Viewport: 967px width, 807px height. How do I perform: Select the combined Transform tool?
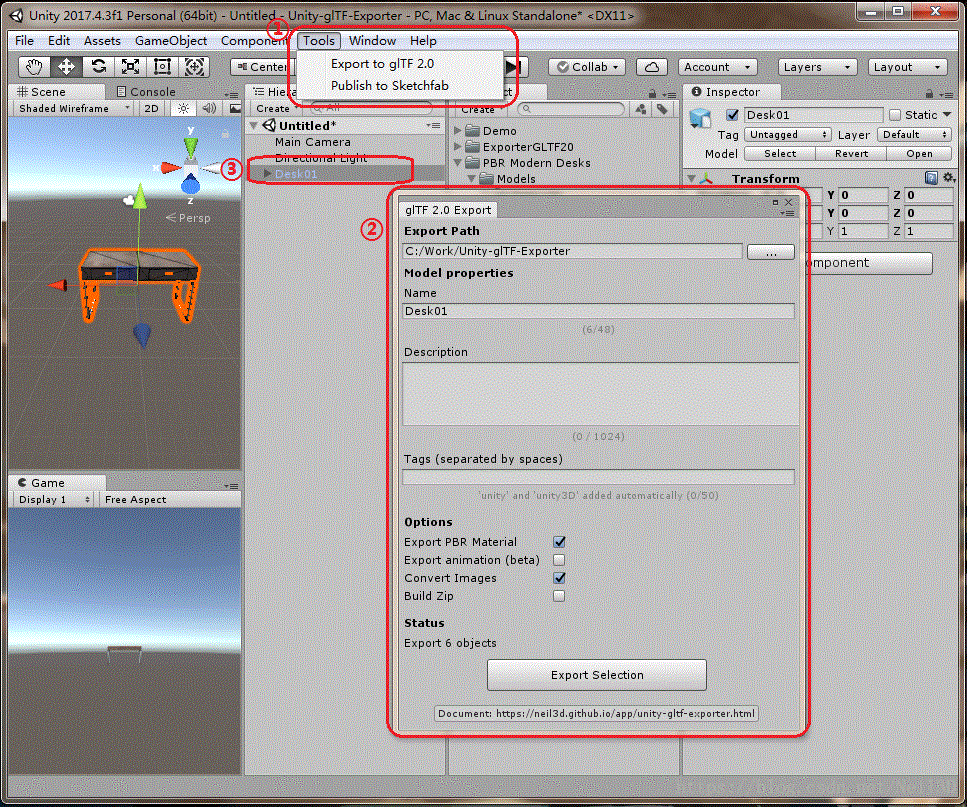[x=194, y=67]
